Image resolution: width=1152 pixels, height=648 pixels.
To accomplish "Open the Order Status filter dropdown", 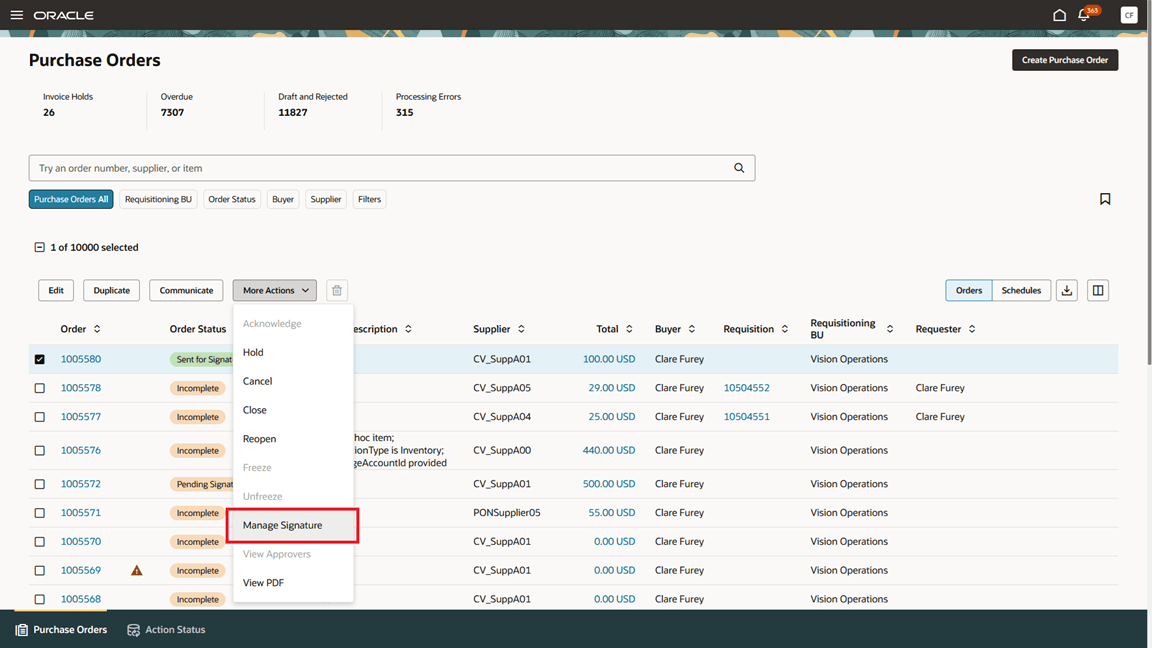I will 231,198.
